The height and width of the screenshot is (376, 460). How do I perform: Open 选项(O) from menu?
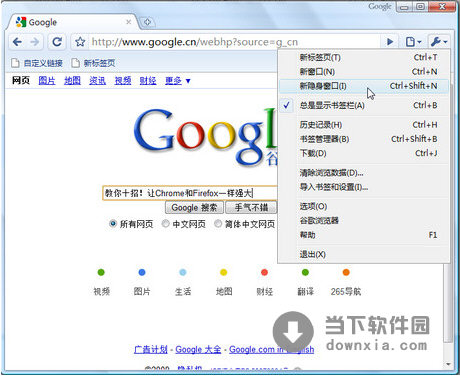364,207
